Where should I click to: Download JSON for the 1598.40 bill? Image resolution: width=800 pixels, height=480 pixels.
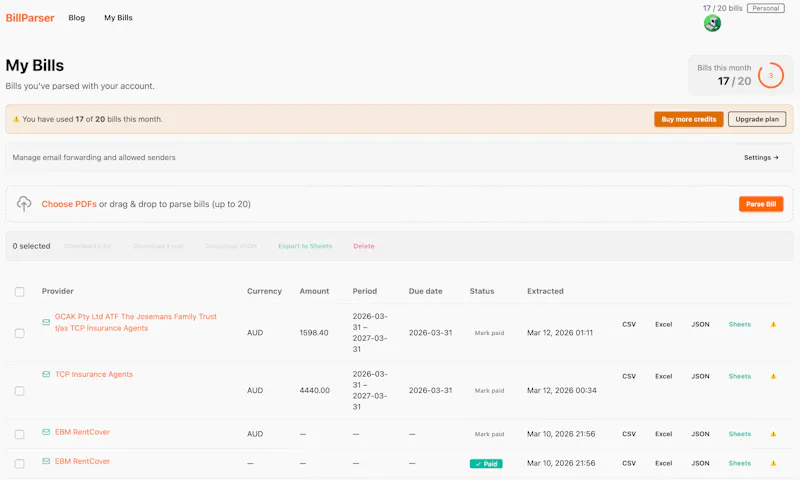click(x=700, y=324)
